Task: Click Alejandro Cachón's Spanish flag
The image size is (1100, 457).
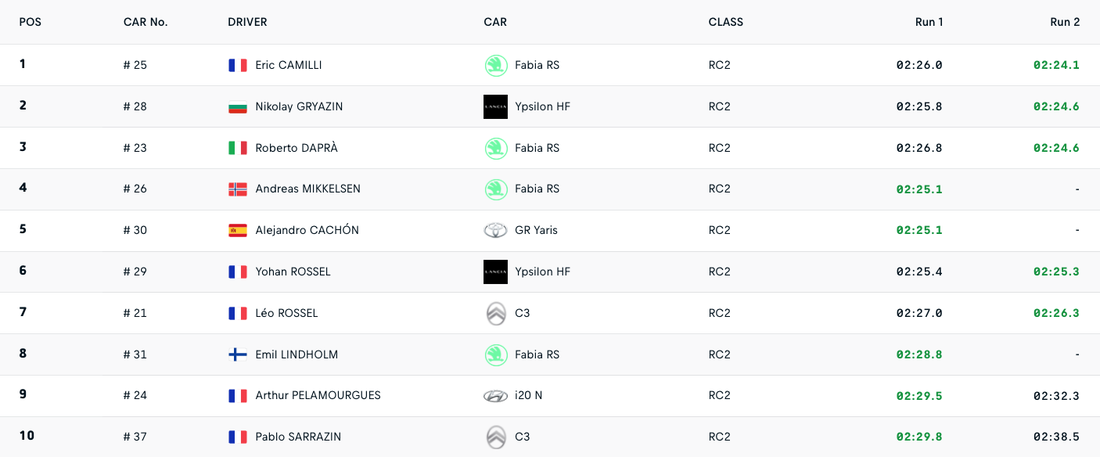Action: point(237,230)
